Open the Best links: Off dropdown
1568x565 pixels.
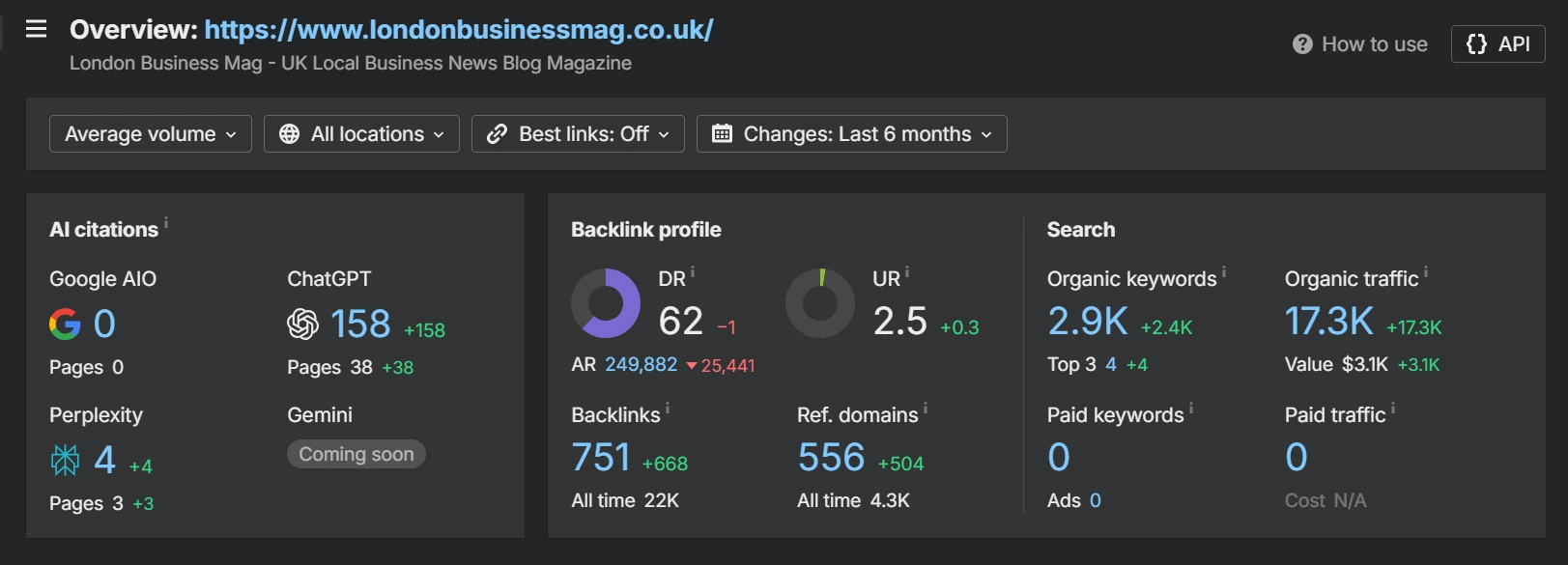tap(578, 134)
